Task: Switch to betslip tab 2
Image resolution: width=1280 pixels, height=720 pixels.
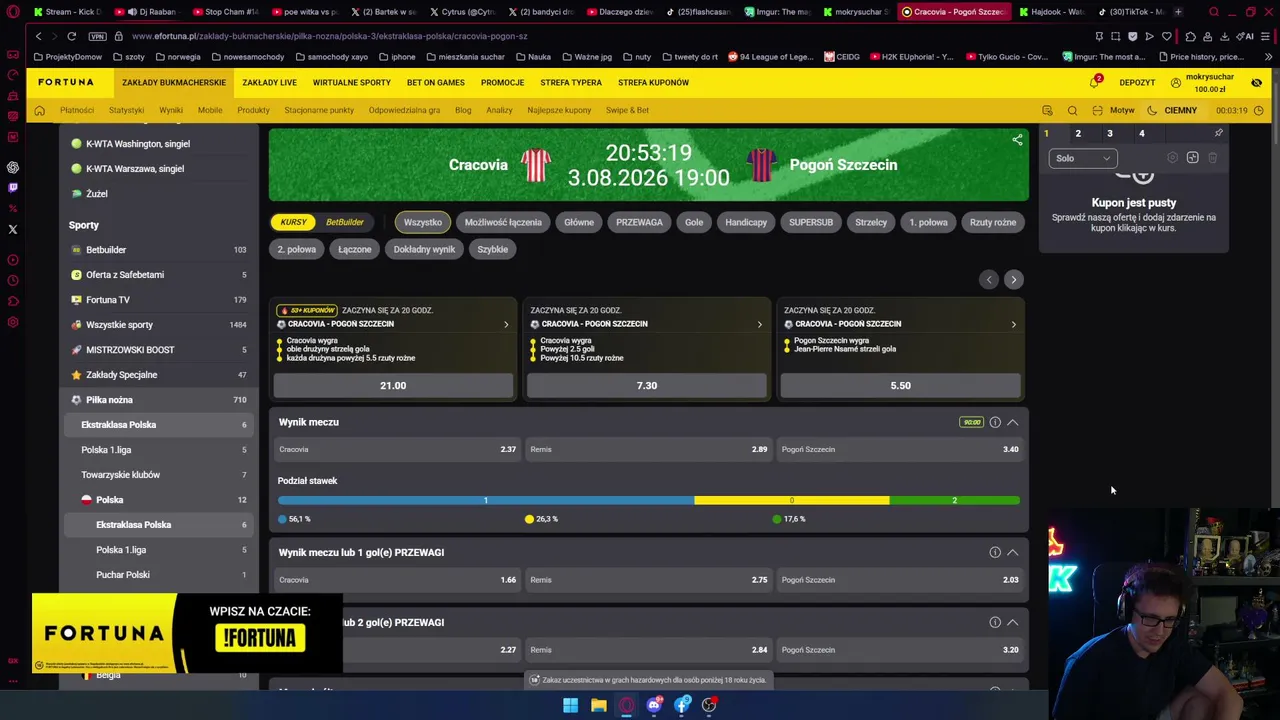Action: (1078, 133)
